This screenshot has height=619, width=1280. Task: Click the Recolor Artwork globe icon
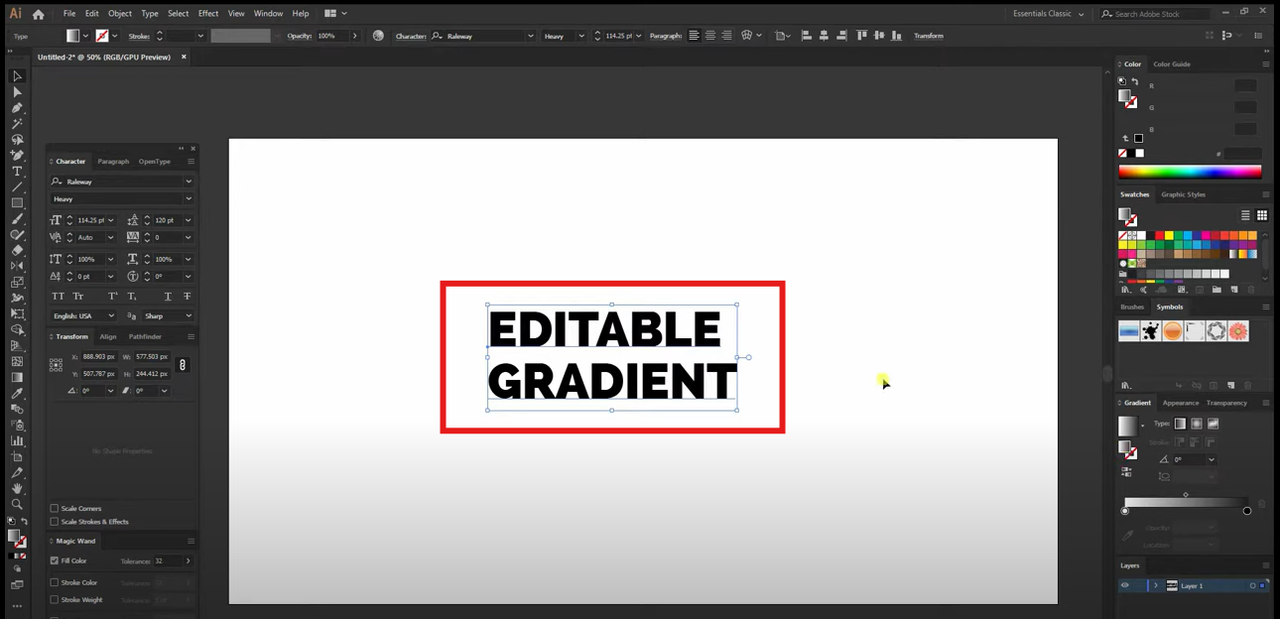[x=378, y=36]
